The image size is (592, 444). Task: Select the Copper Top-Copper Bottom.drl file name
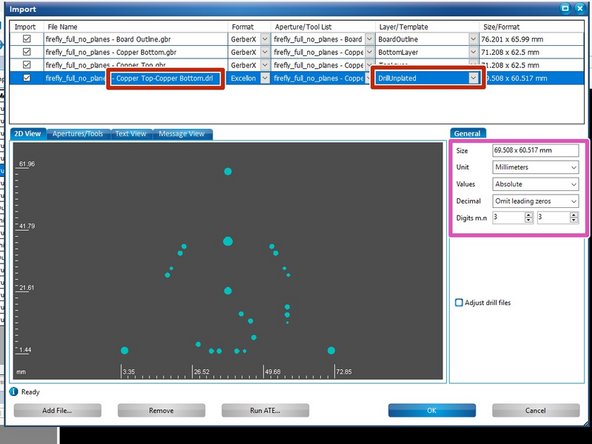(129, 78)
